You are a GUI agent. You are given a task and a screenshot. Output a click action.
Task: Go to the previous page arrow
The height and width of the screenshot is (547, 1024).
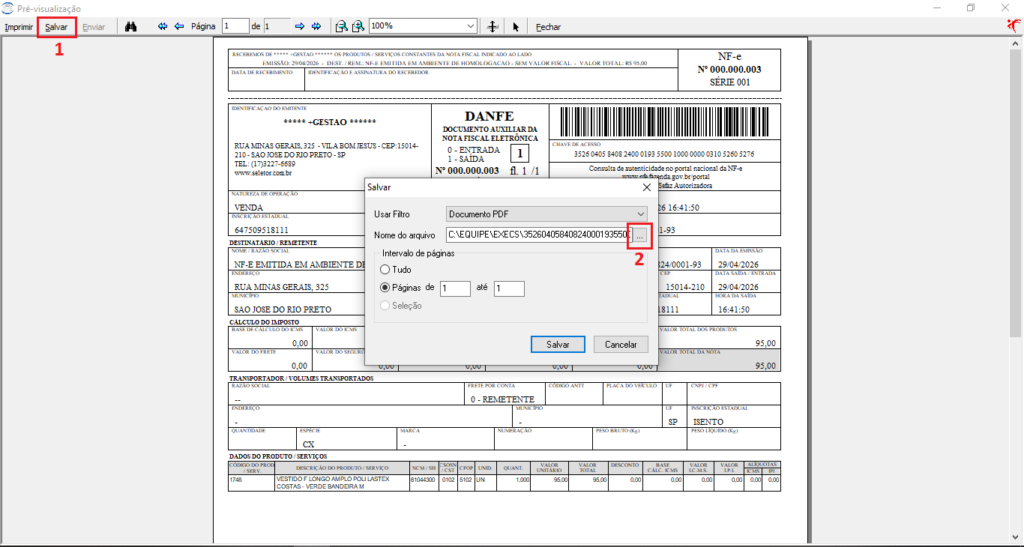tap(179, 27)
